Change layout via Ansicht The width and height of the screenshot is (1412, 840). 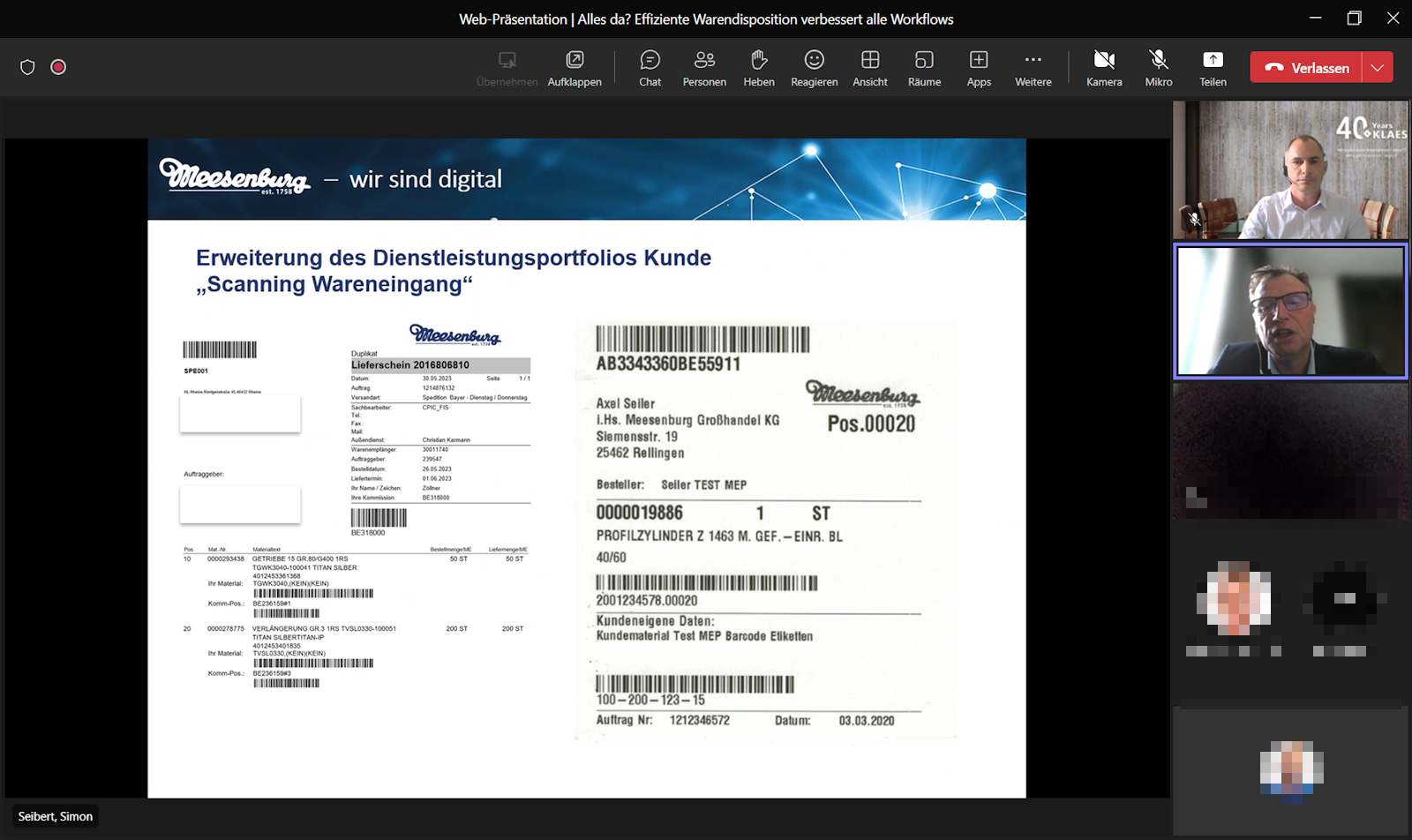tap(870, 68)
